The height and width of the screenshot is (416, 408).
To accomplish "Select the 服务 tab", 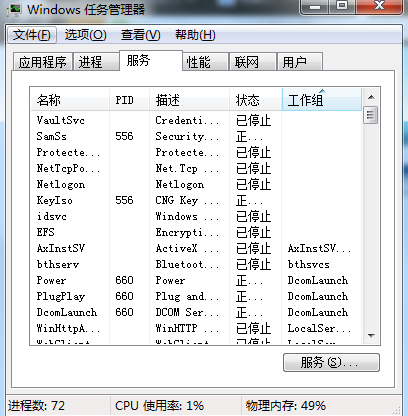I will pos(151,60).
